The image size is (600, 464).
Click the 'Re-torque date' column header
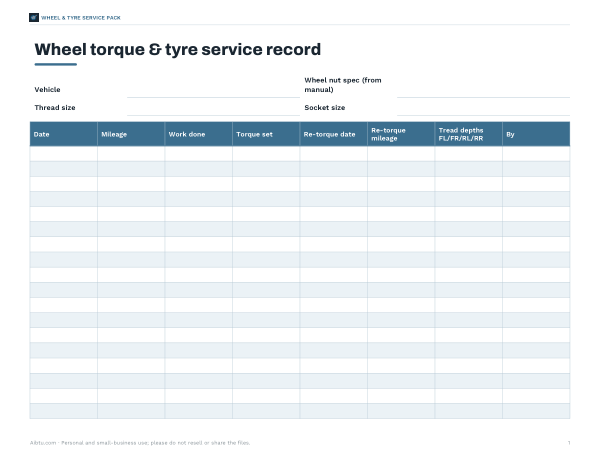tap(334, 134)
